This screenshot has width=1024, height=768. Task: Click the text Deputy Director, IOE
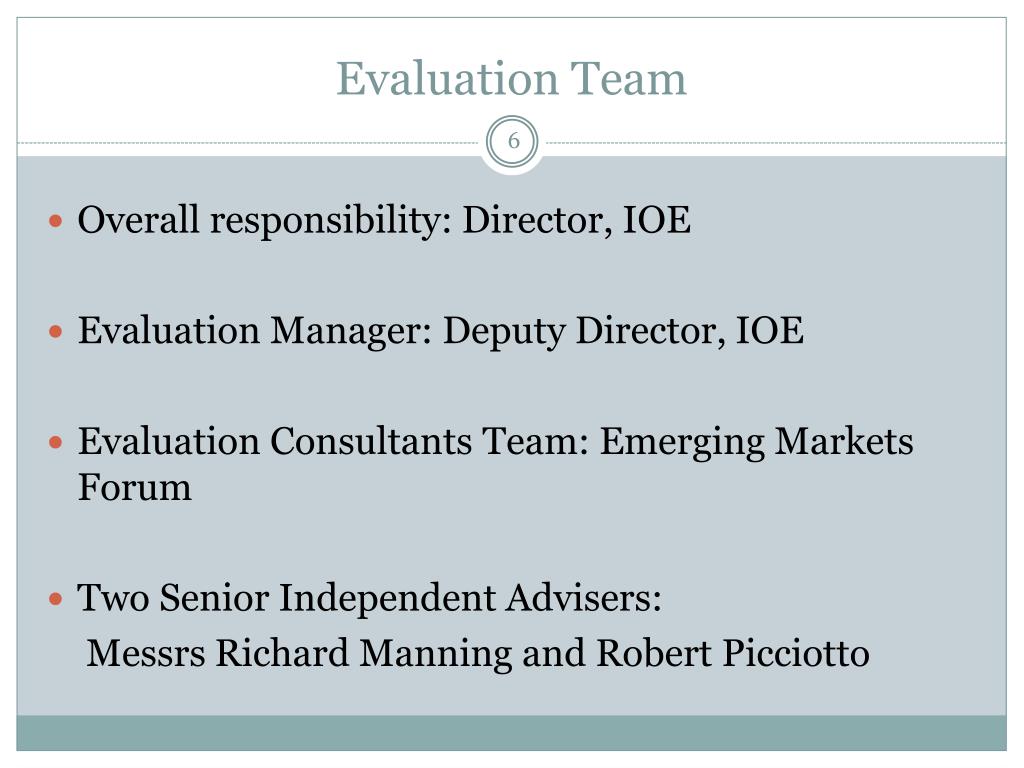[x=624, y=332]
